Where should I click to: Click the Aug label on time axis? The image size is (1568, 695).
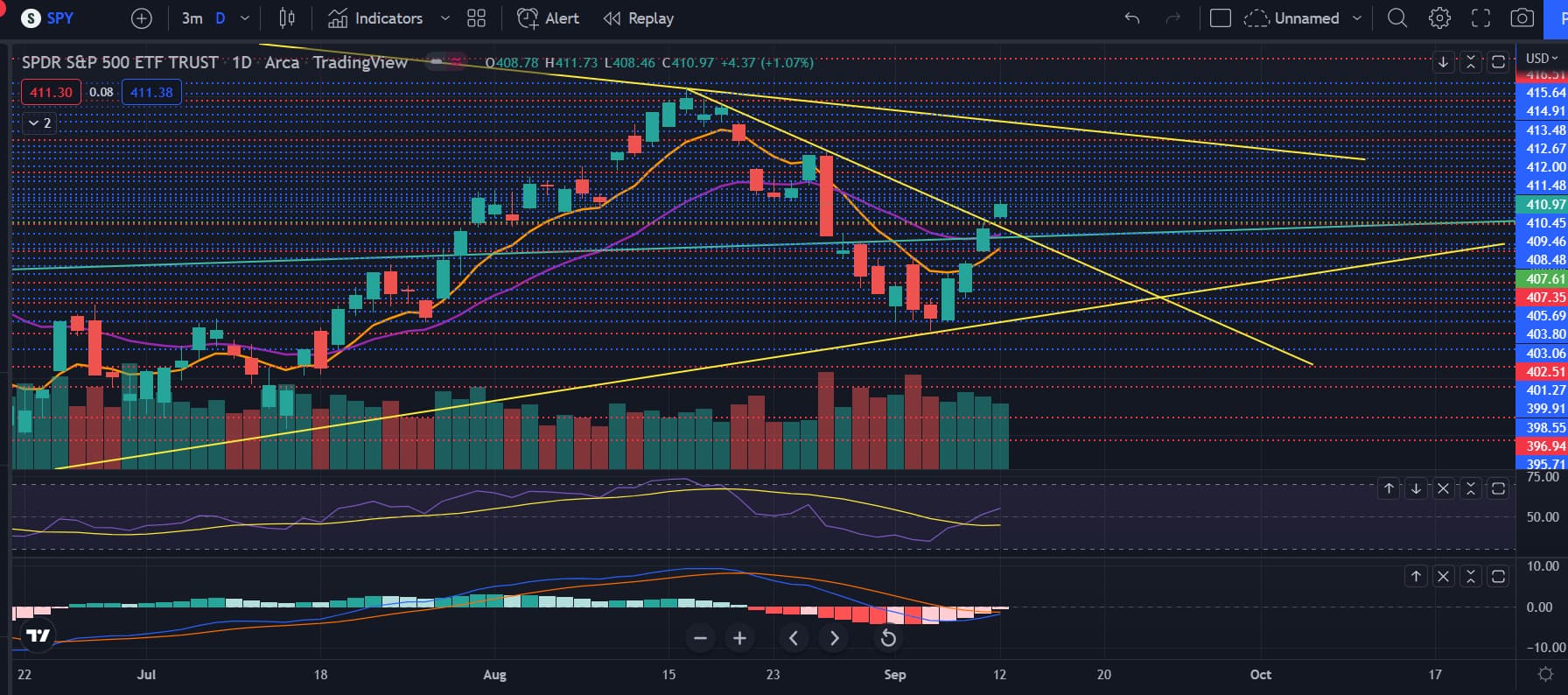tap(494, 675)
